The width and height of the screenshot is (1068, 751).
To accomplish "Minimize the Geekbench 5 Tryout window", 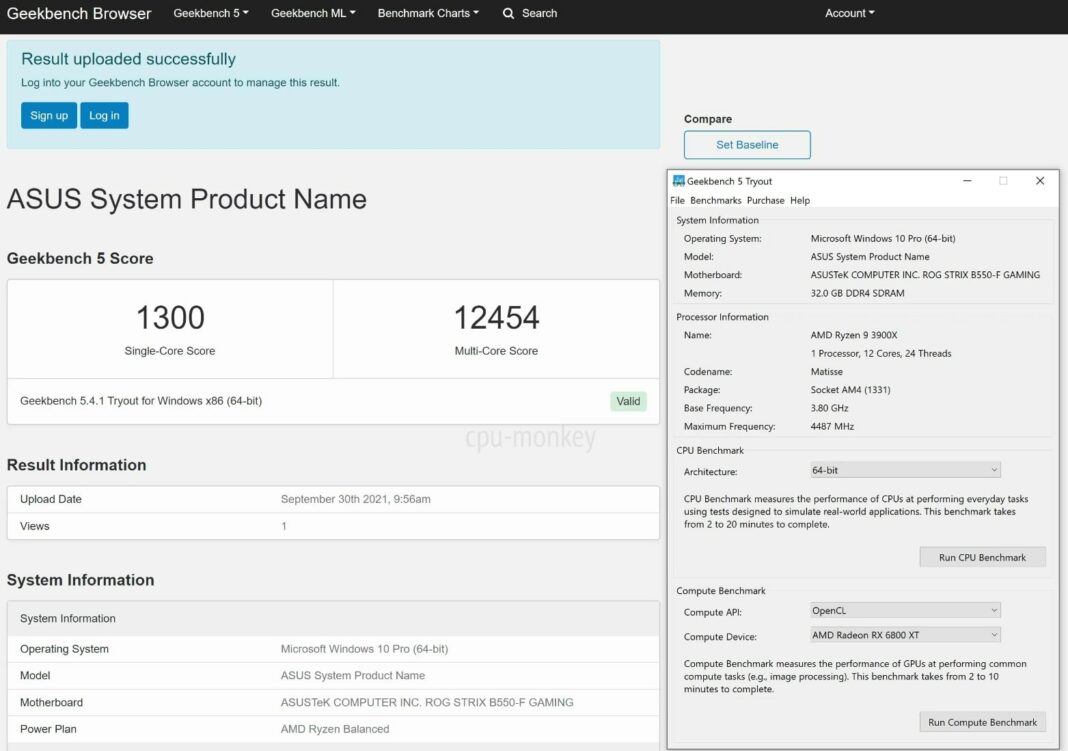I will (967, 181).
